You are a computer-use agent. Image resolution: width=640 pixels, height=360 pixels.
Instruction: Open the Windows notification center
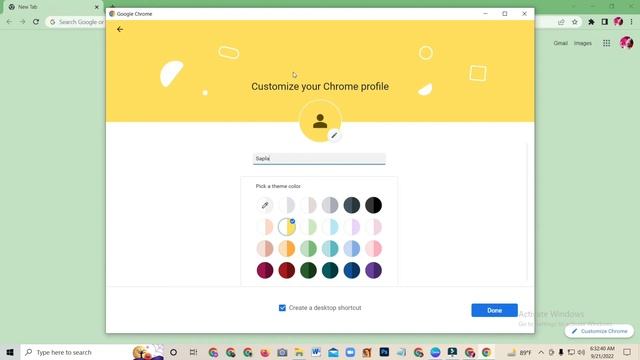(x=627, y=352)
